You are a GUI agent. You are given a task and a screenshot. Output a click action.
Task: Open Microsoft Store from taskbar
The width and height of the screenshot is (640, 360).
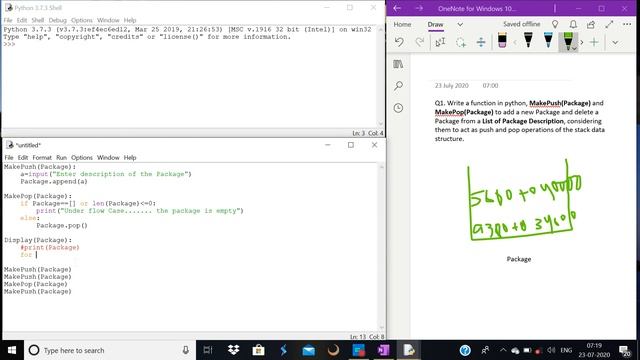[258, 350]
